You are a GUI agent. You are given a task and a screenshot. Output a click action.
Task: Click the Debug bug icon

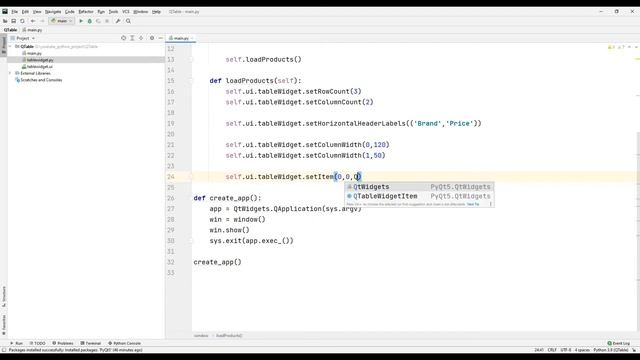point(89,21)
